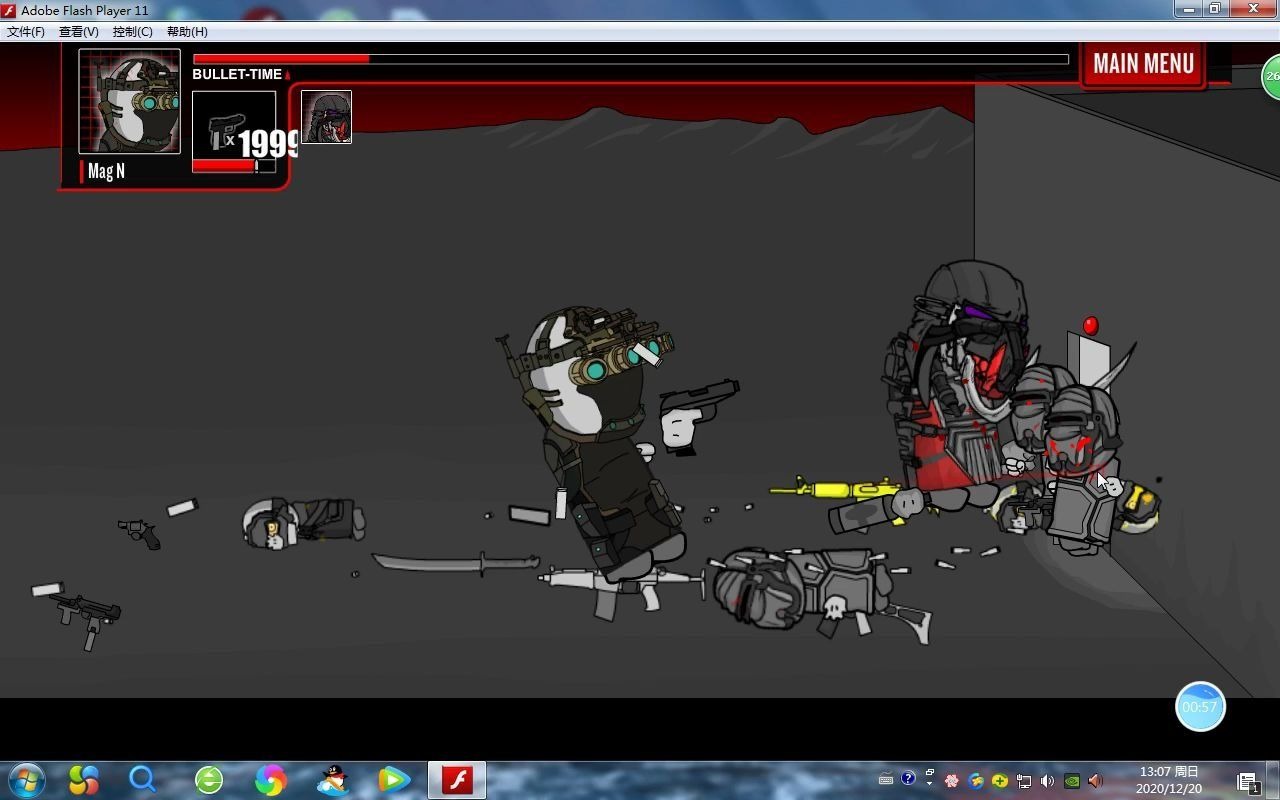Open the blue magnifier search taskbar icon
The image size is (1280, 800).
pos(143,779)
